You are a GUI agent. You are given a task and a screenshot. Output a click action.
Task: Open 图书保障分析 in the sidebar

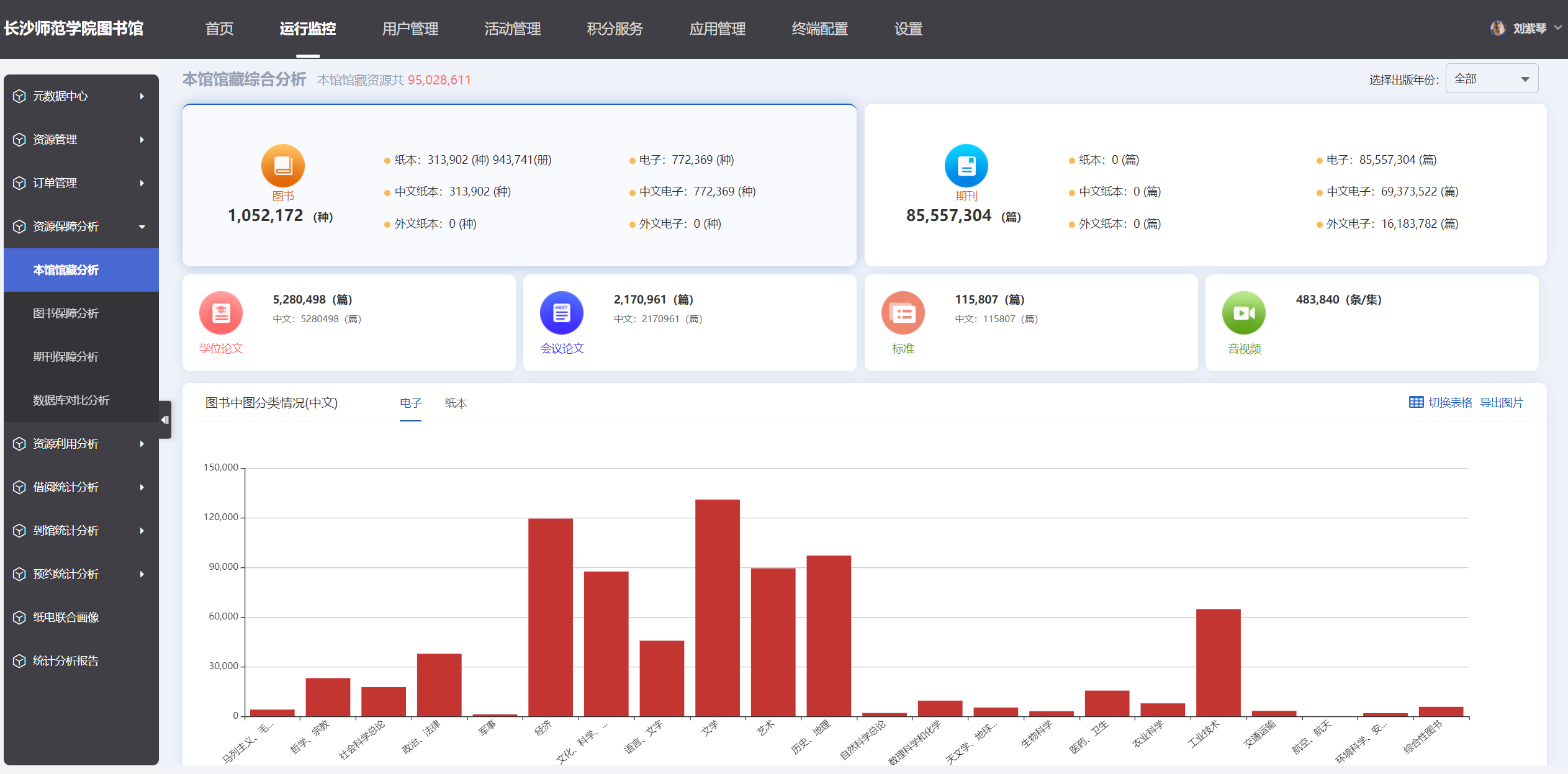point(66,313)
